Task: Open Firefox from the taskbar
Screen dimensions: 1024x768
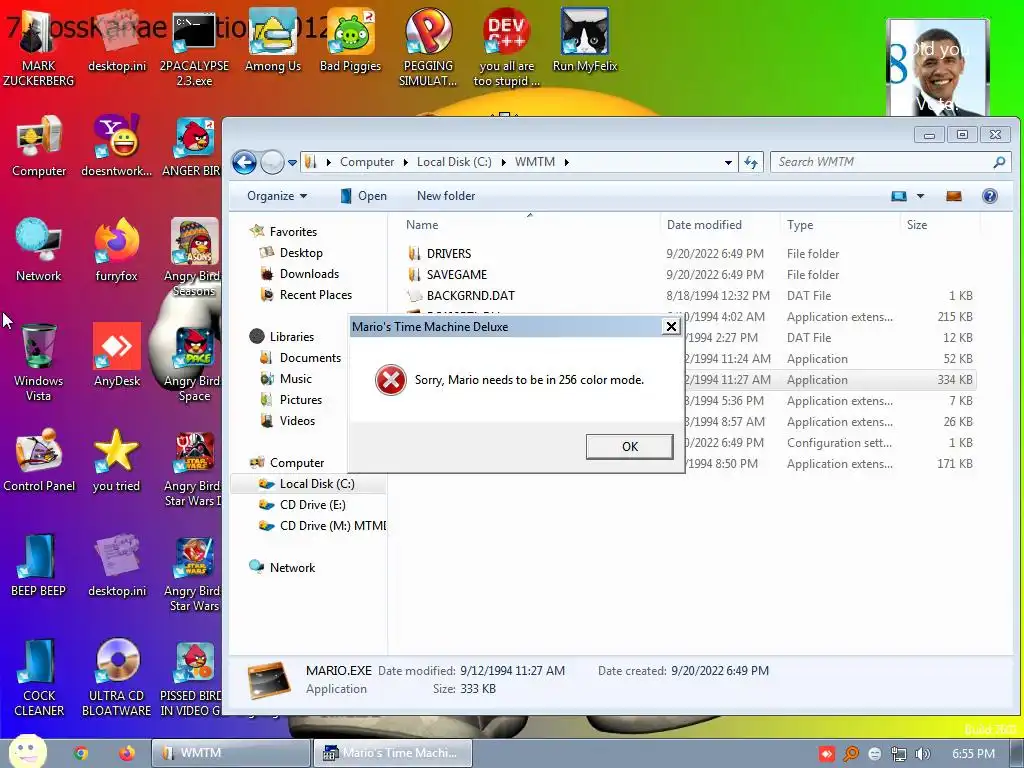Action: [x=127, y=753]
